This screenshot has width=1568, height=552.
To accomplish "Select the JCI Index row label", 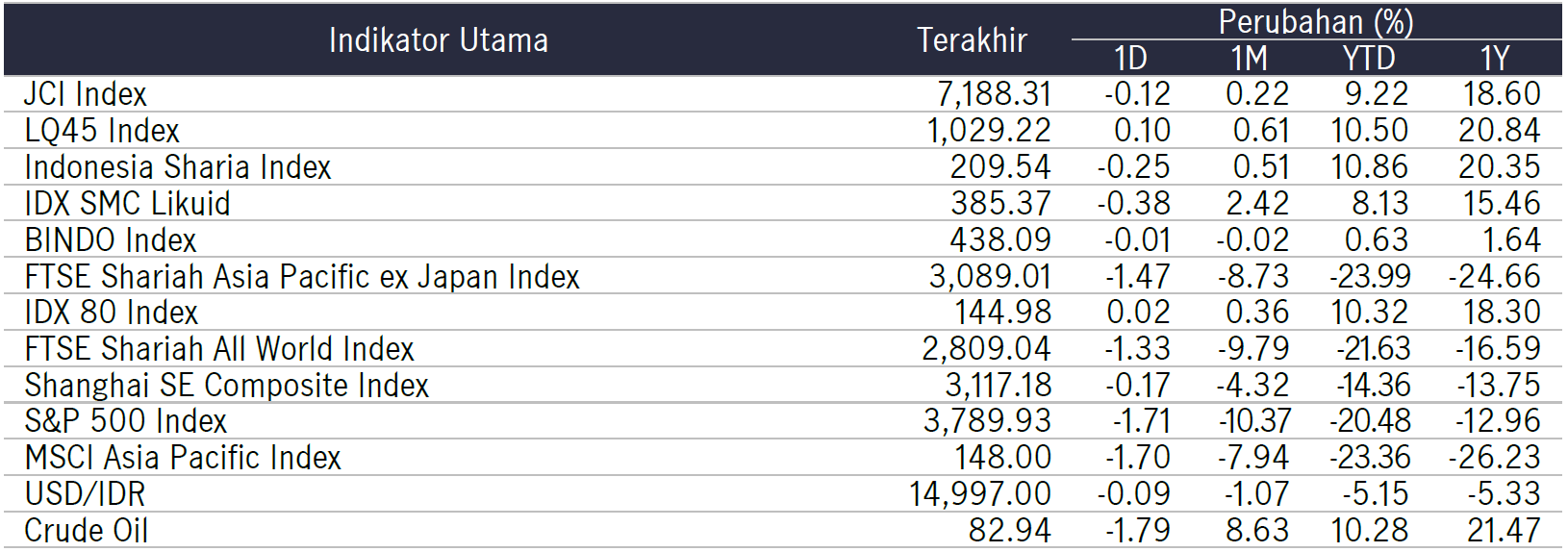I will tap(86, 94).
